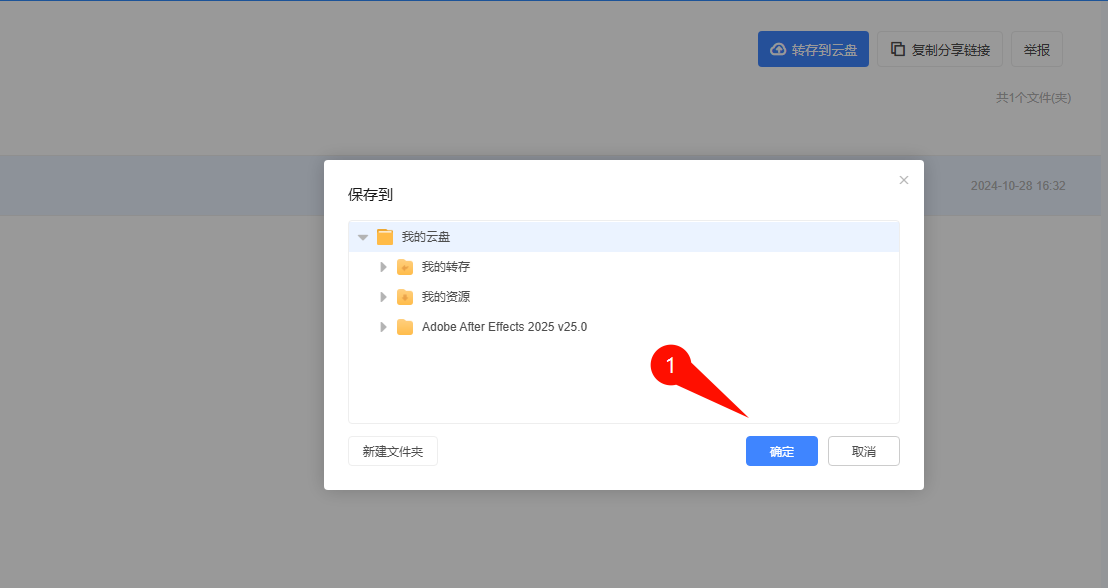Expand the 我的资源 folder arrow
The width and height of the screenshot is (1108, 588).
coord(383,297)
